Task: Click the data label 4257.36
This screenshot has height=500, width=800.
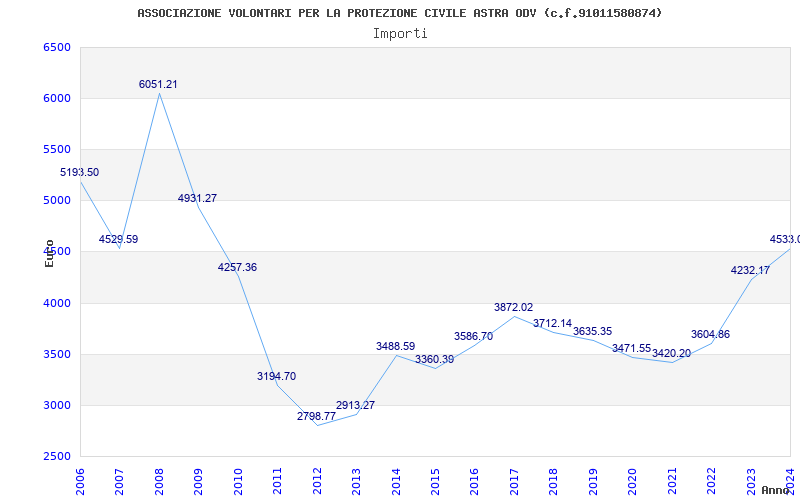Action: point(237,267)
